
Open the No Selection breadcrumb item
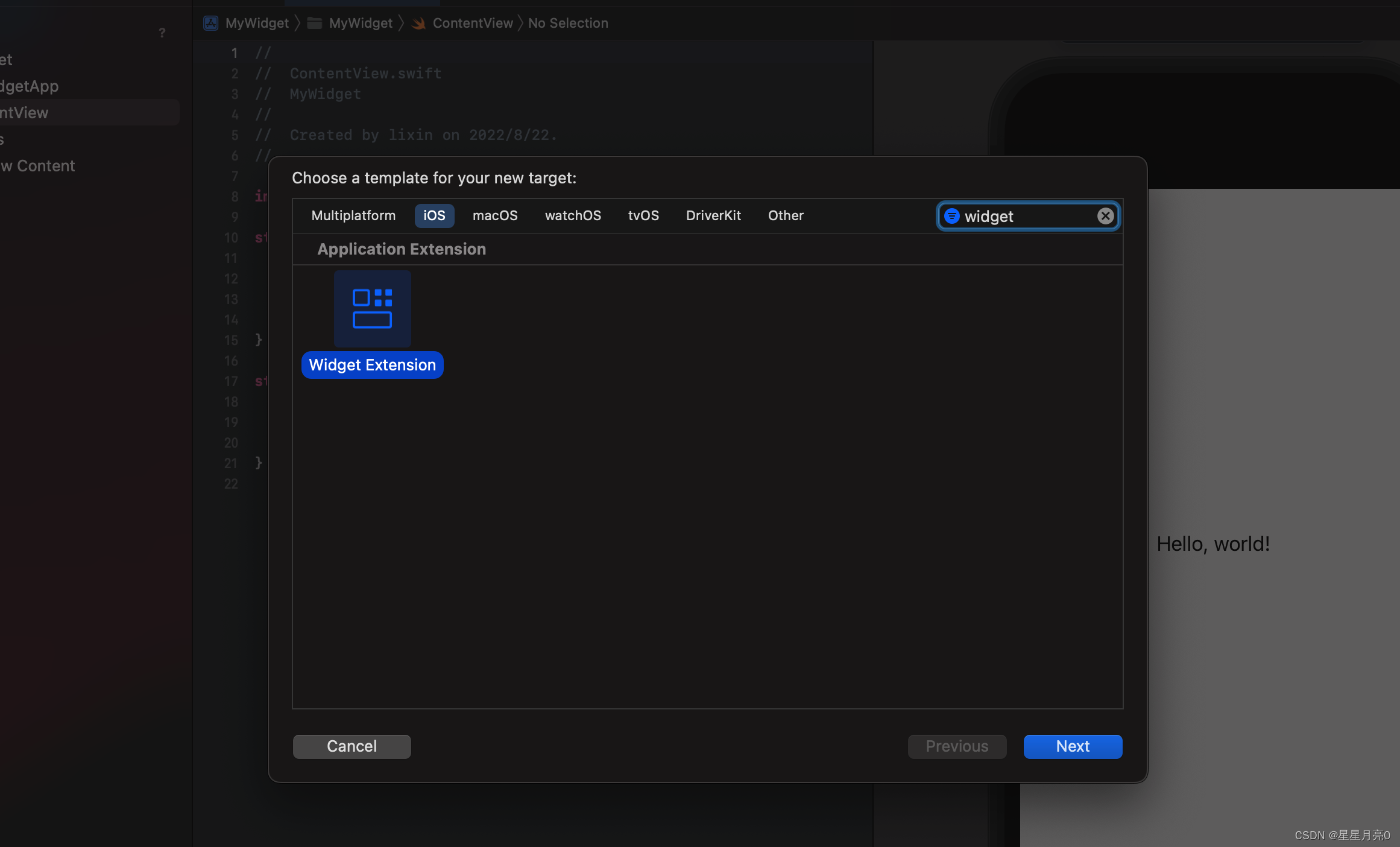(568, 23)
